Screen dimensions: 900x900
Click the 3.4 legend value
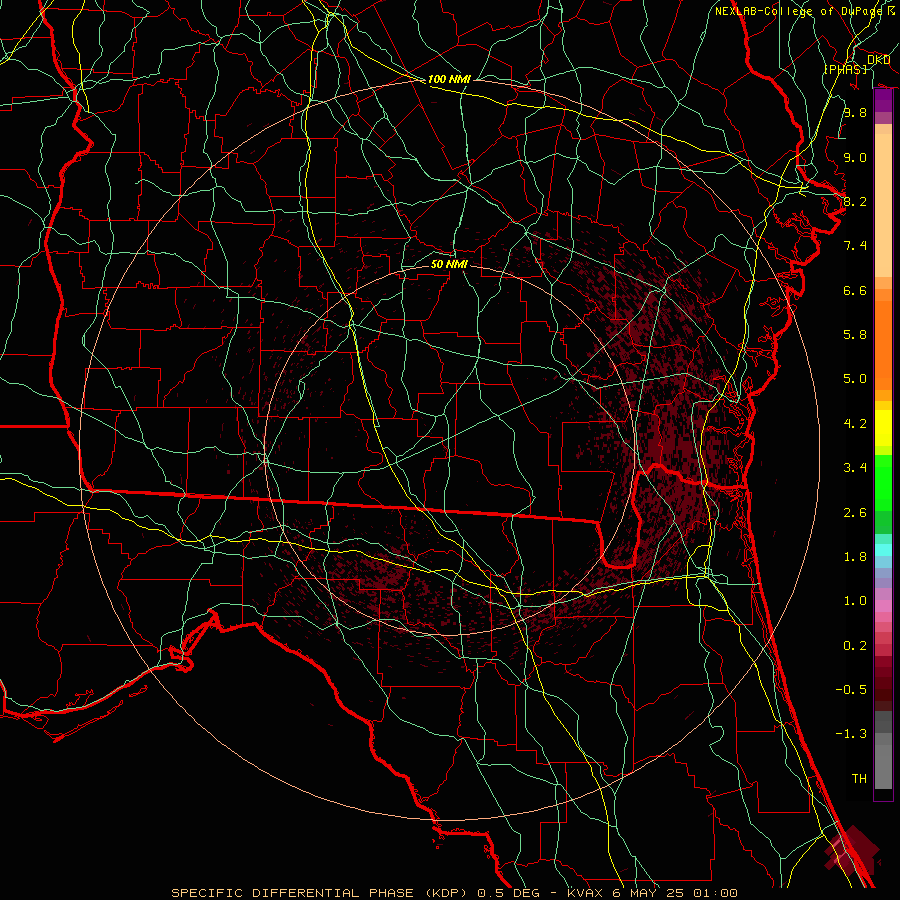point(855,468)
